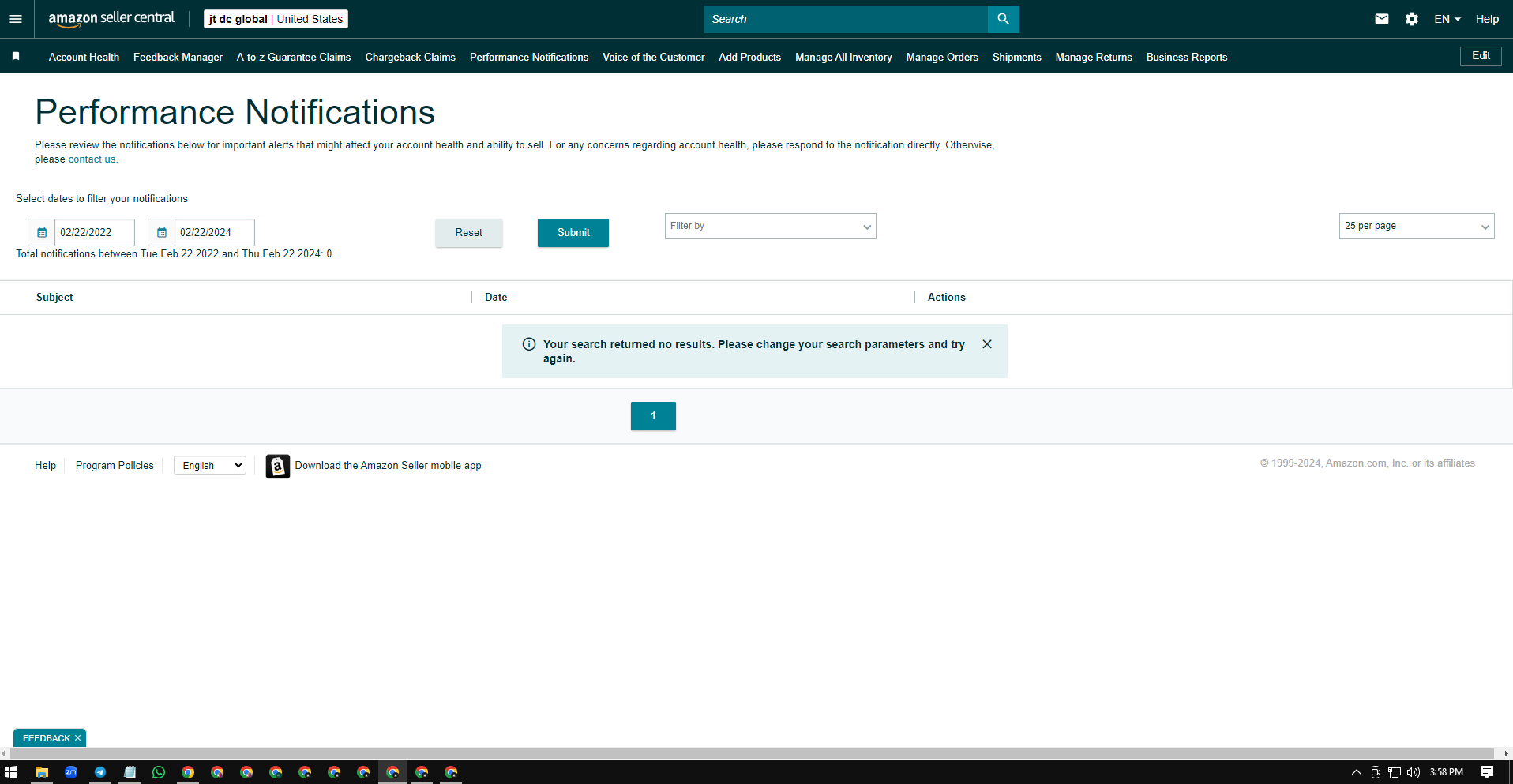Click the taskbar clock 3:58 PM

tap(1446, 772)
